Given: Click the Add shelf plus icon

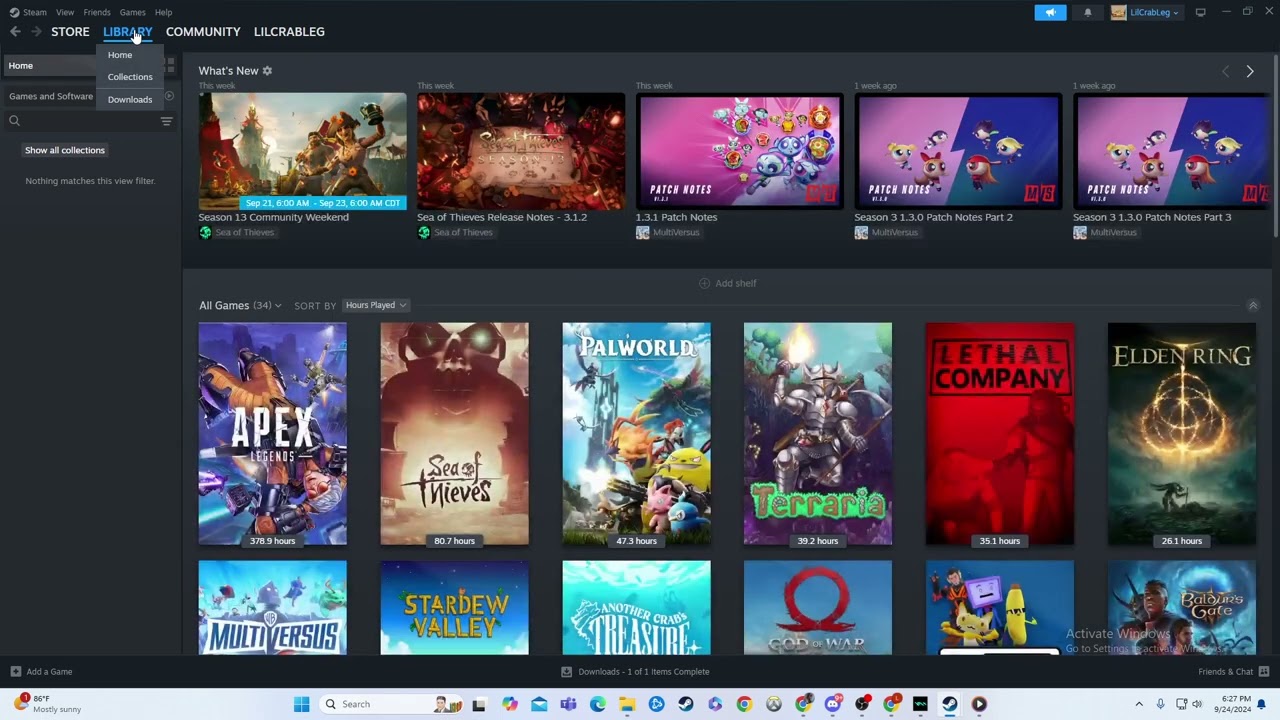Looking at the screenshot, I should point(704,283).
